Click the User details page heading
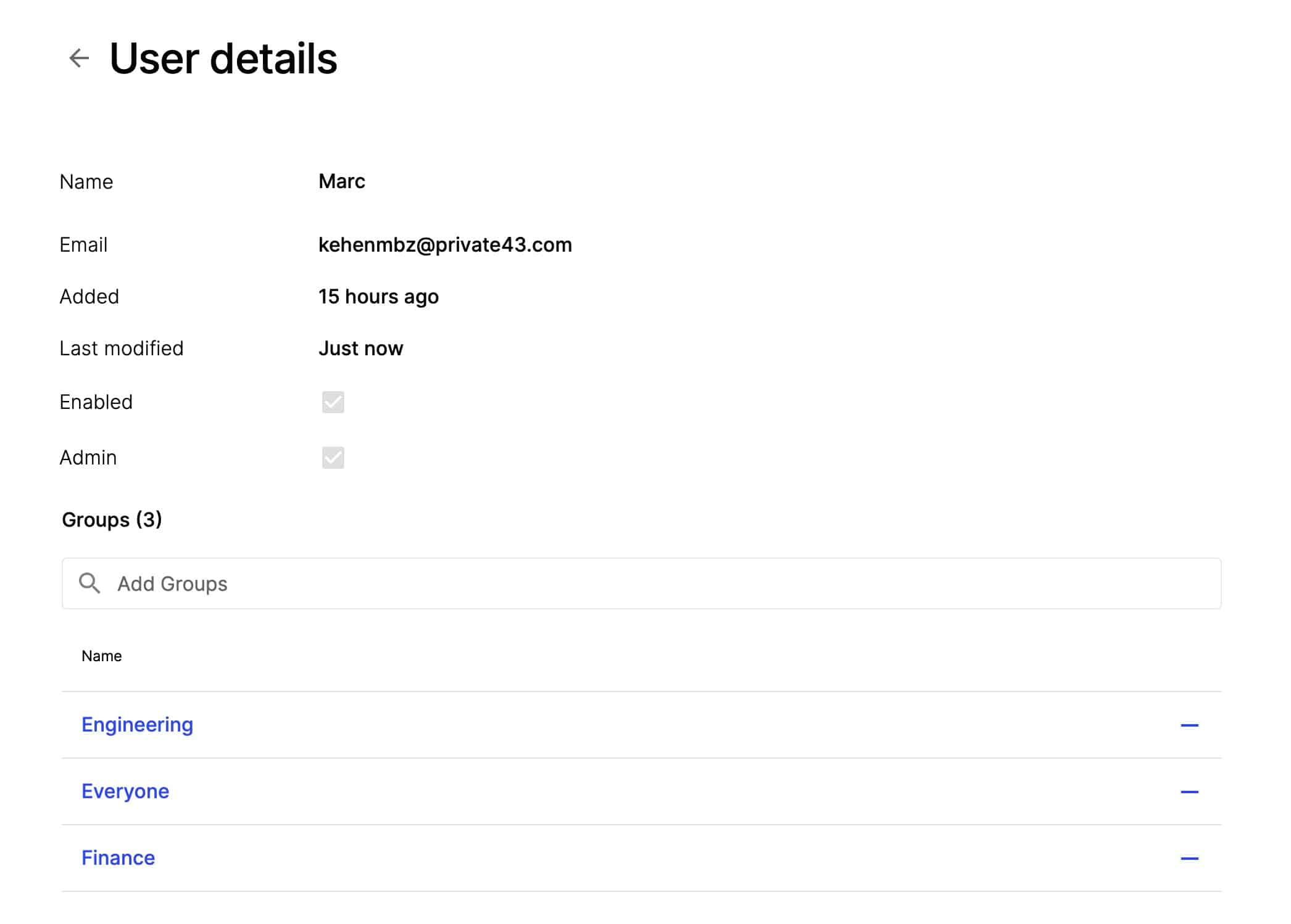 pos(223,59)
